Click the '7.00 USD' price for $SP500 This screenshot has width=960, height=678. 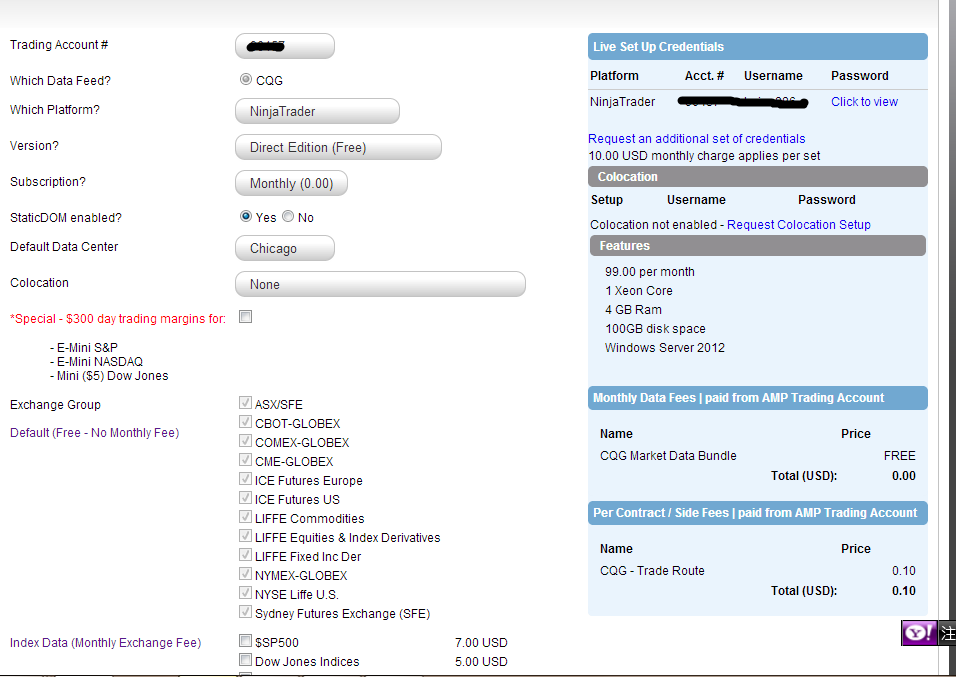pyautogui.click(x=481, y=642)
